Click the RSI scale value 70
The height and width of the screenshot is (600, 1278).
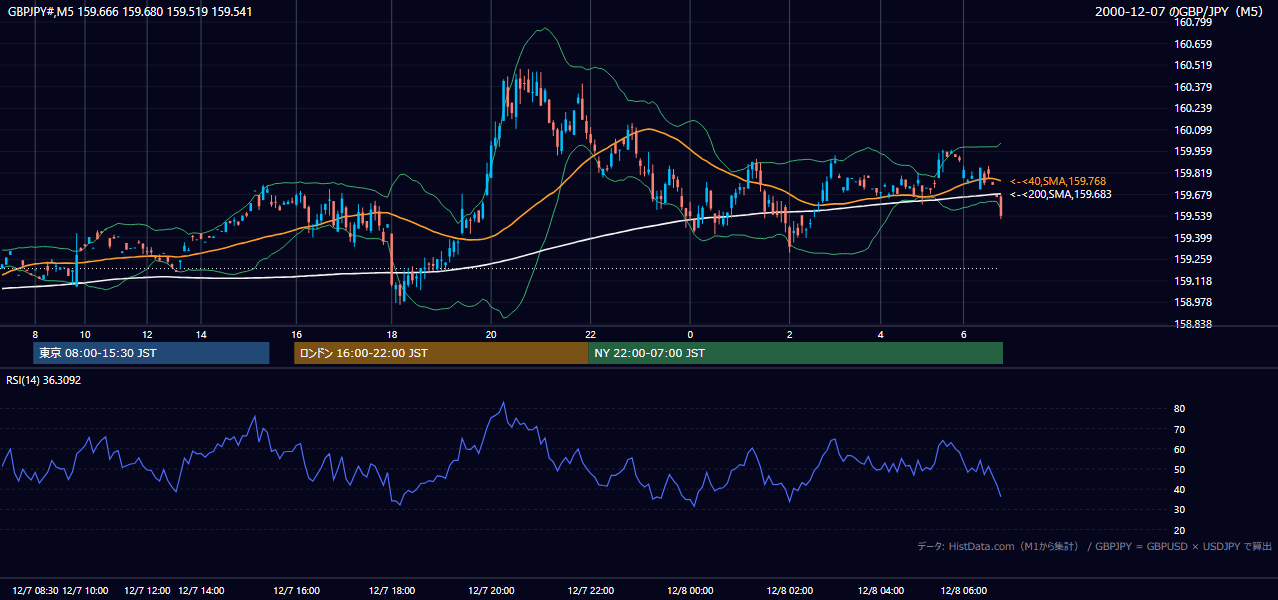[x=1180, y=429]
